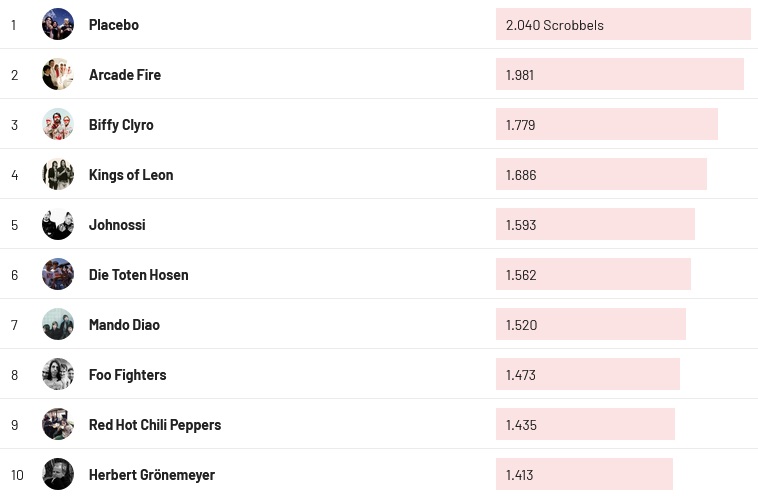Viewport: 758px width, 497px height.
Task: Click Placebo's artist avatar
Action: click(x=58, y=24)
